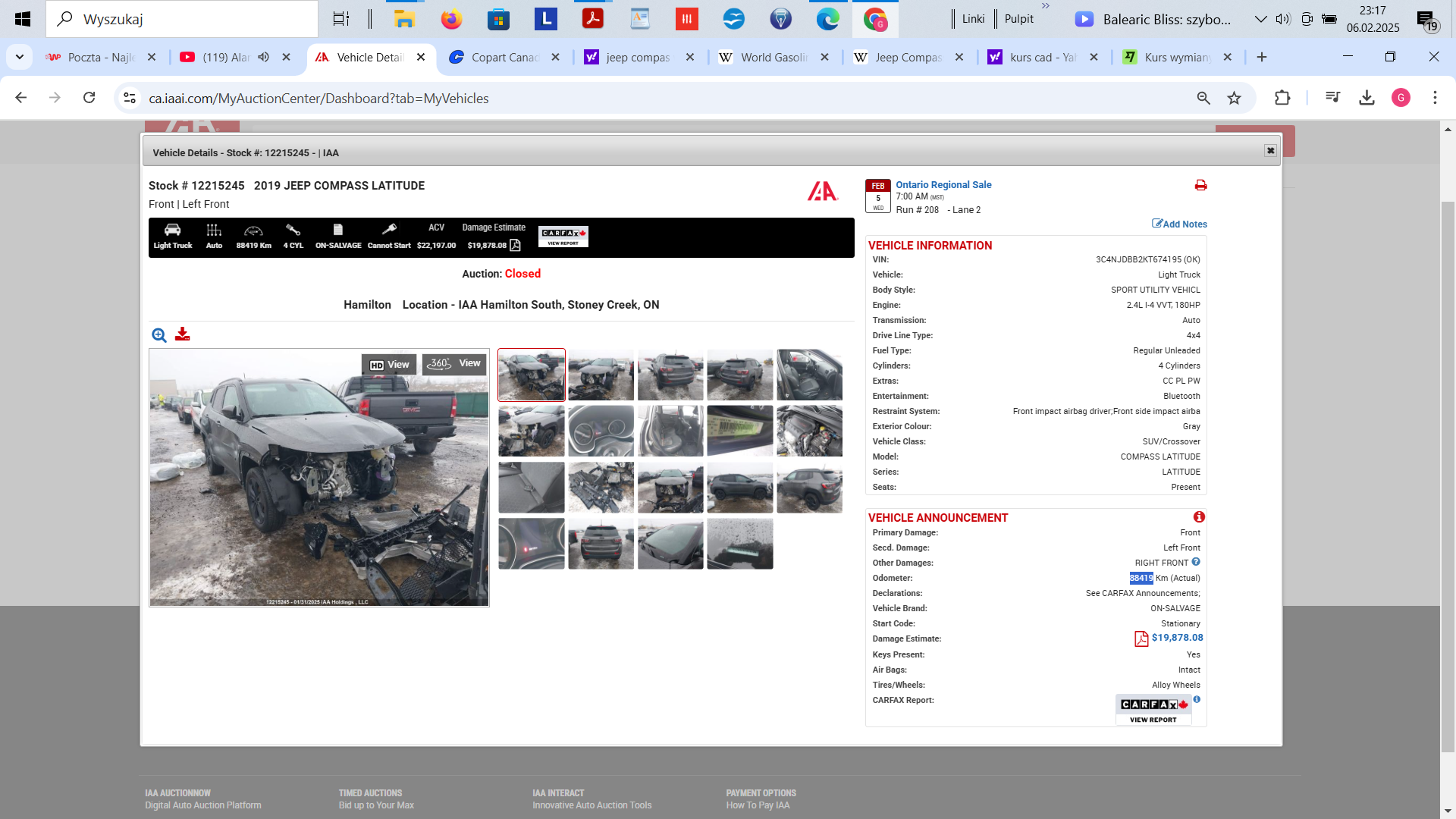Select the interior seats thumbnail in the first row
1456x819 pixels.
(x=809, y=375)
